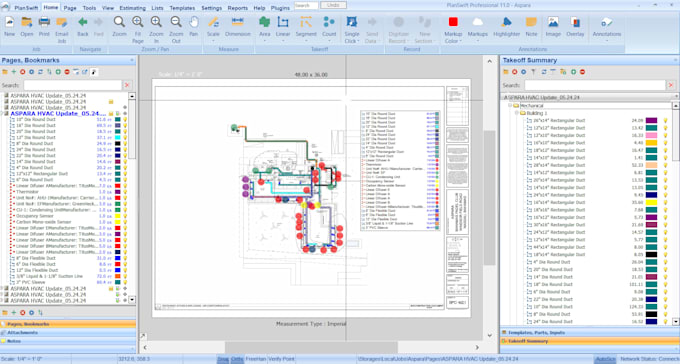
Task: Create a New job from the ribbon
Action: (10, 27)
